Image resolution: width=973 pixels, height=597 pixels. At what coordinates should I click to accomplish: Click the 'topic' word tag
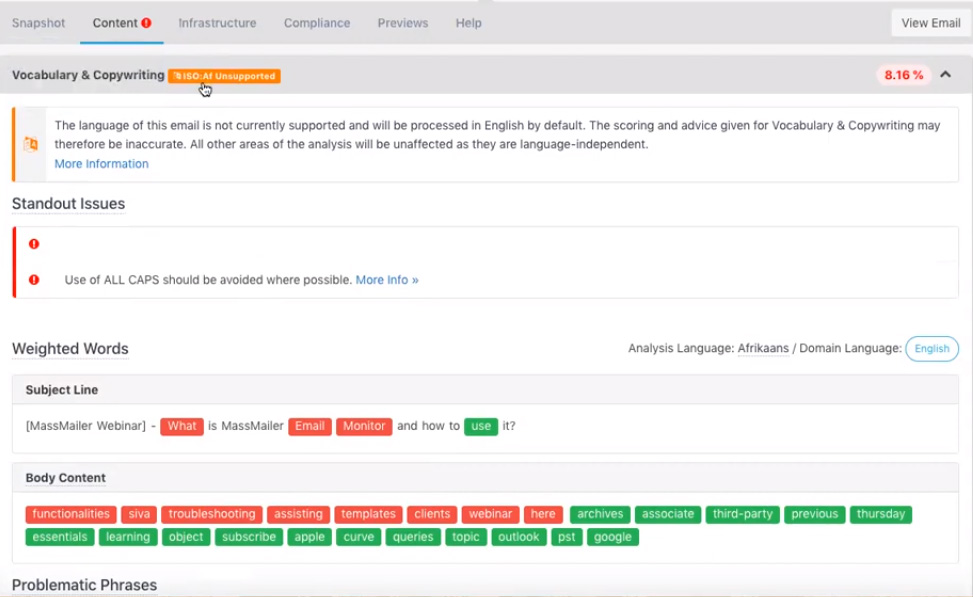point(466,537)
